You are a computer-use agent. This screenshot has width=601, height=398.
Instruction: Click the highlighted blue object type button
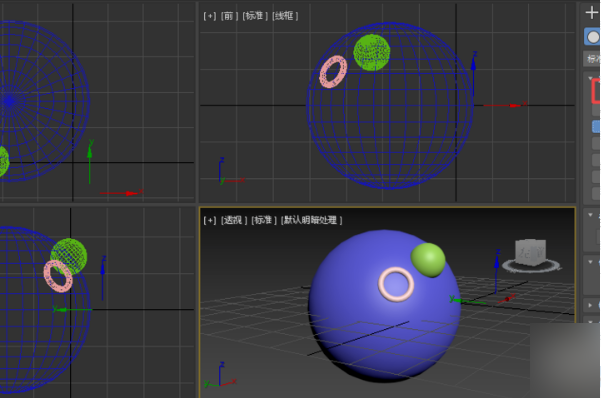click(x=596, y=127)
